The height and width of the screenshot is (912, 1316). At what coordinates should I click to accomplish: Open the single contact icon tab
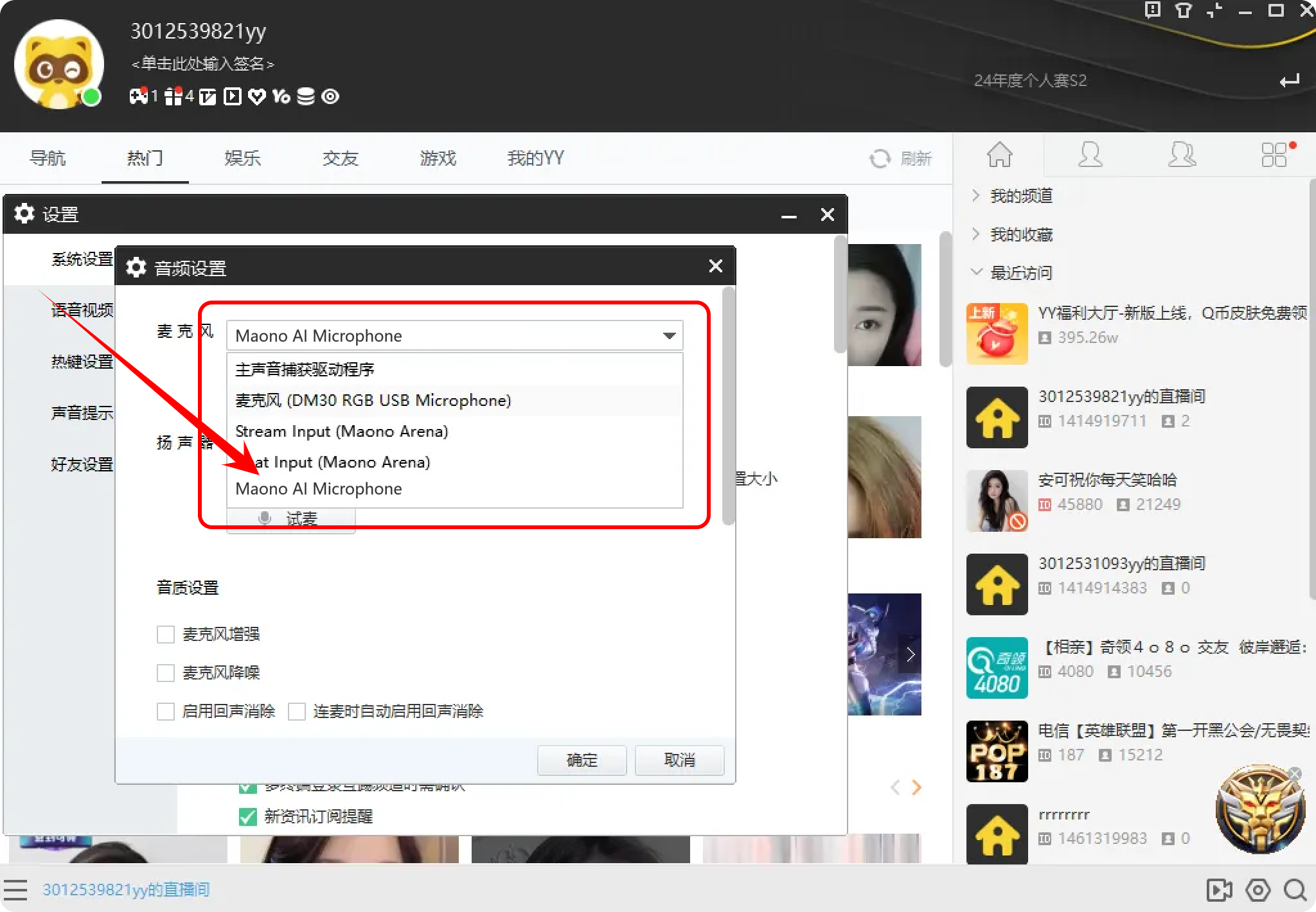click(x=1090, y=155)
